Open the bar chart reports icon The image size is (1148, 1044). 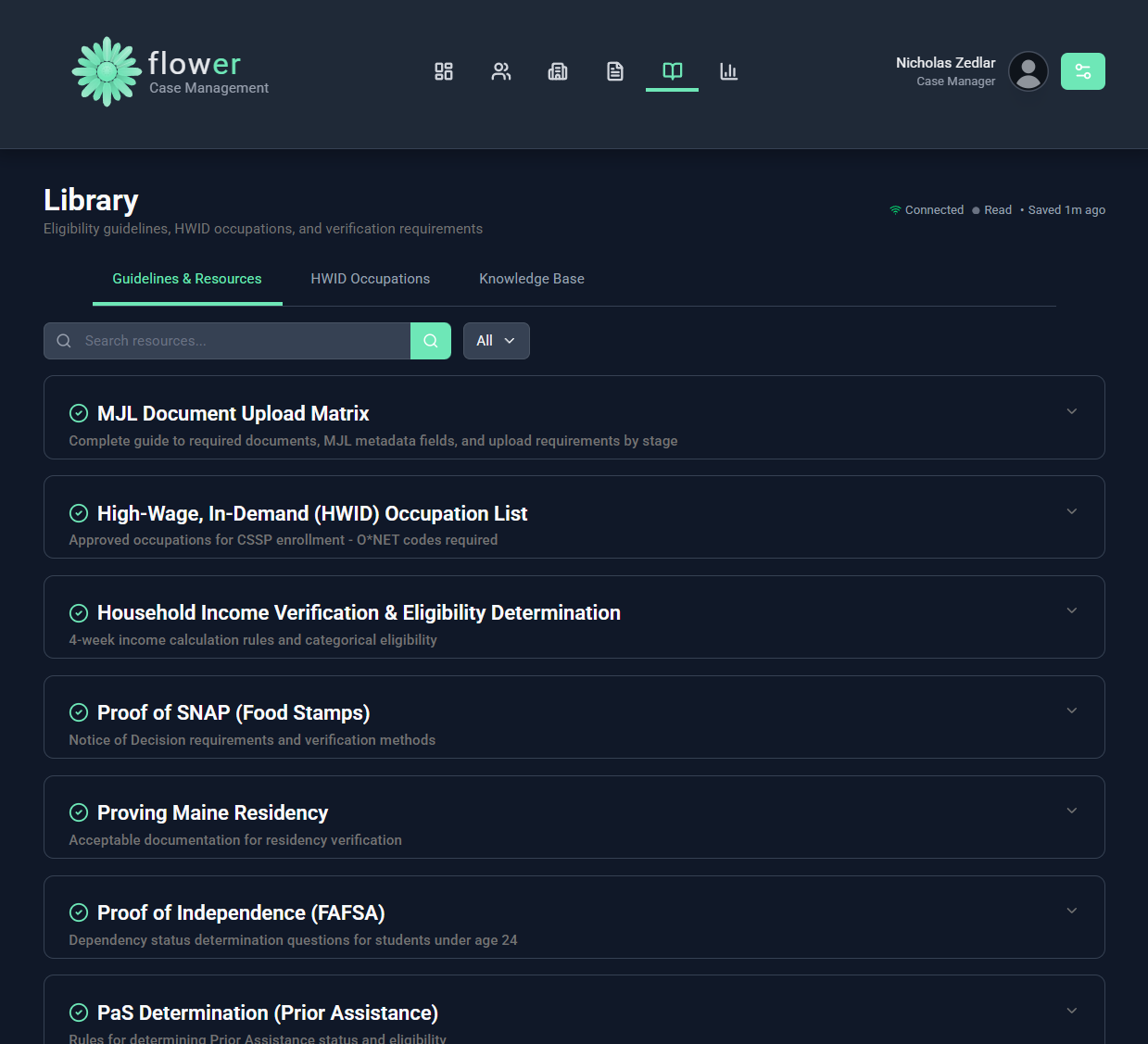(x=729, y=71)
